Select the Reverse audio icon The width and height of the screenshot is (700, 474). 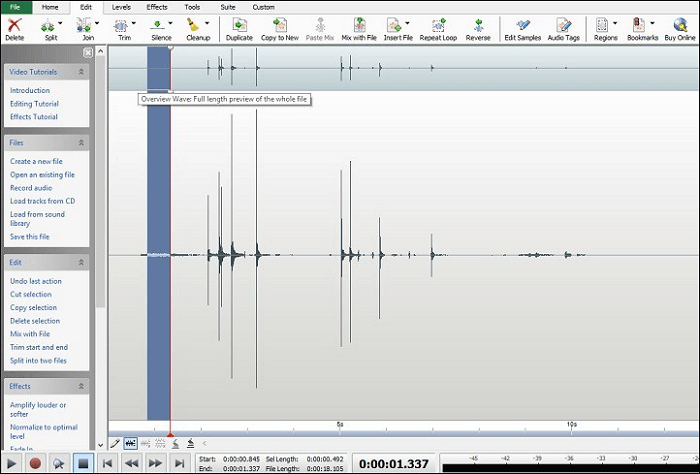[x=478, y=23]
